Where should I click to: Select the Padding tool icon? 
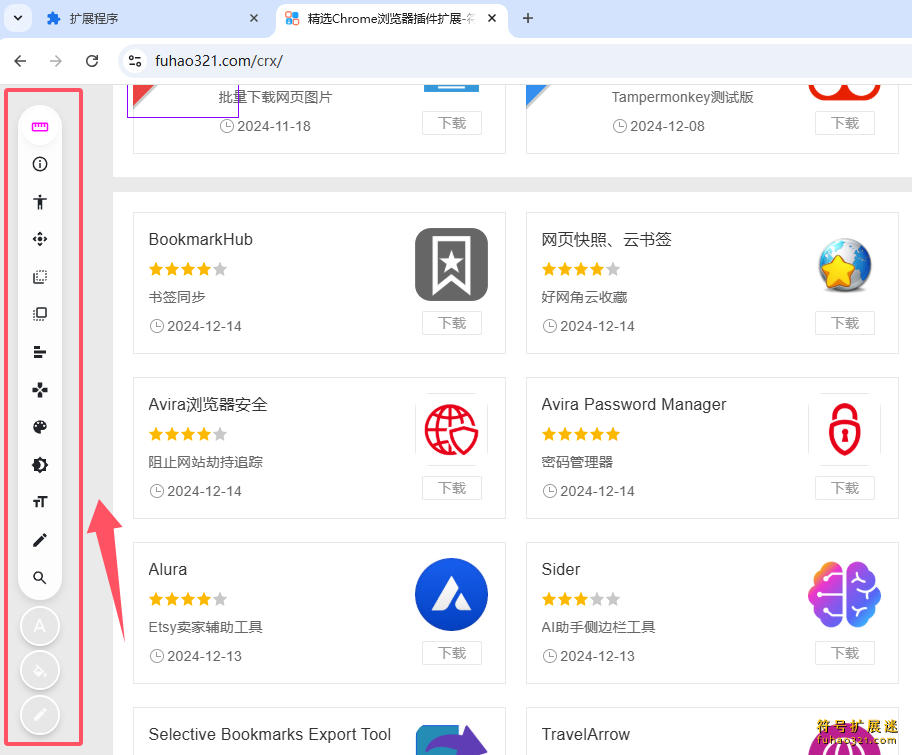40,314
